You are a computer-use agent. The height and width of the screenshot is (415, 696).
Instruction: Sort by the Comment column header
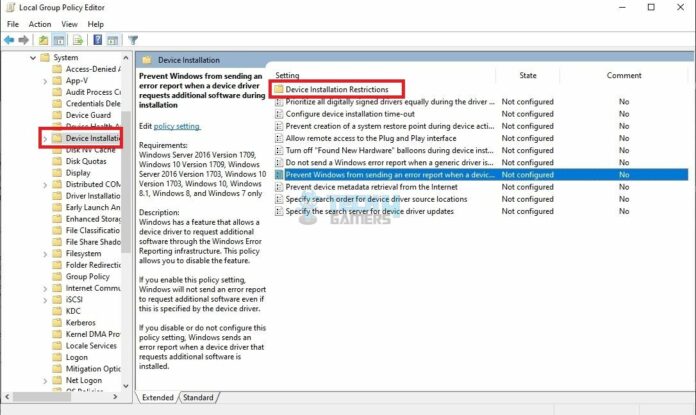click(x=624, y=75)
